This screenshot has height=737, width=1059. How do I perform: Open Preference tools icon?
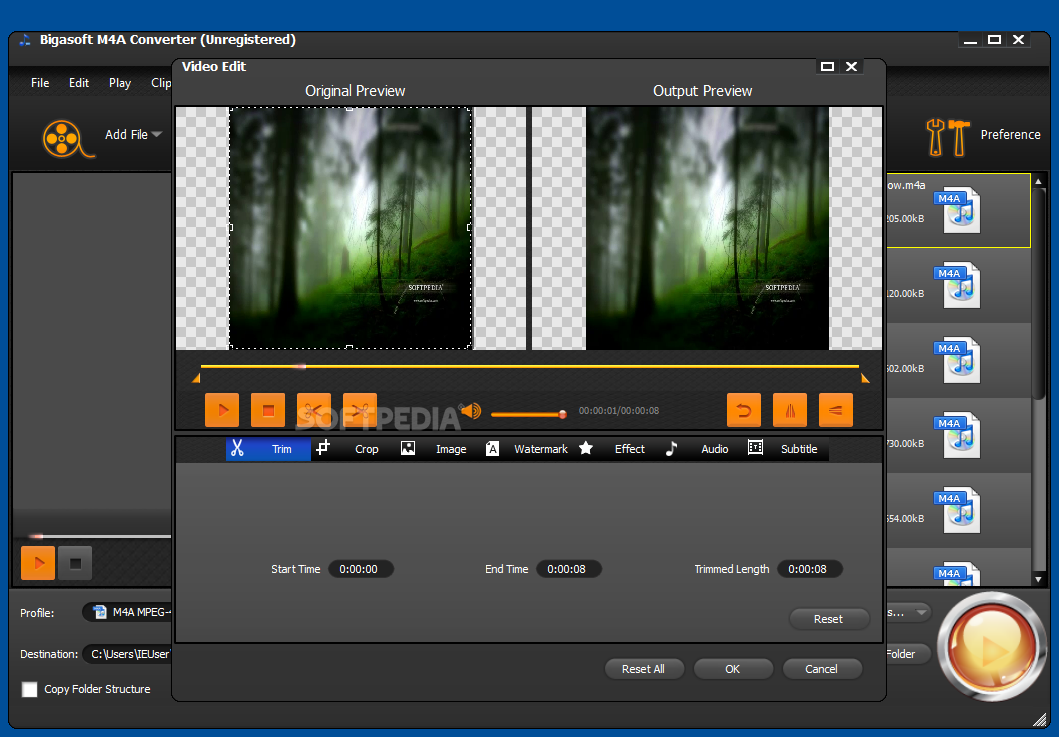coord(948,137)
